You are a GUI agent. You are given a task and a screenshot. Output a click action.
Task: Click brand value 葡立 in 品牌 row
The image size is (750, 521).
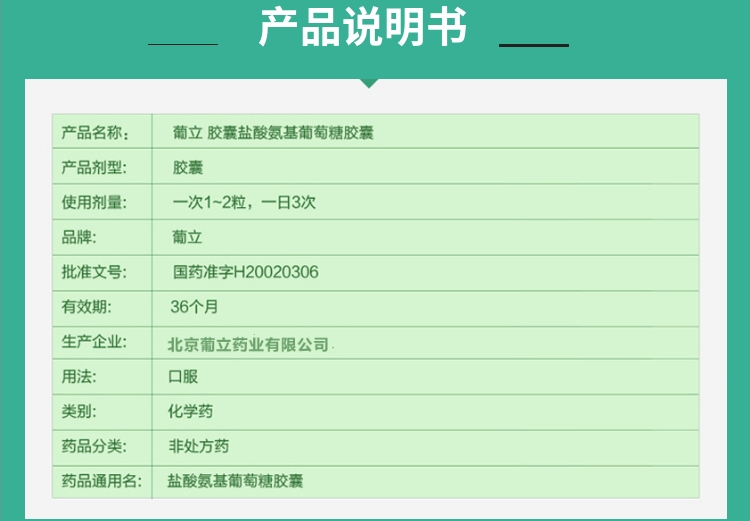(x=187, y=237)
